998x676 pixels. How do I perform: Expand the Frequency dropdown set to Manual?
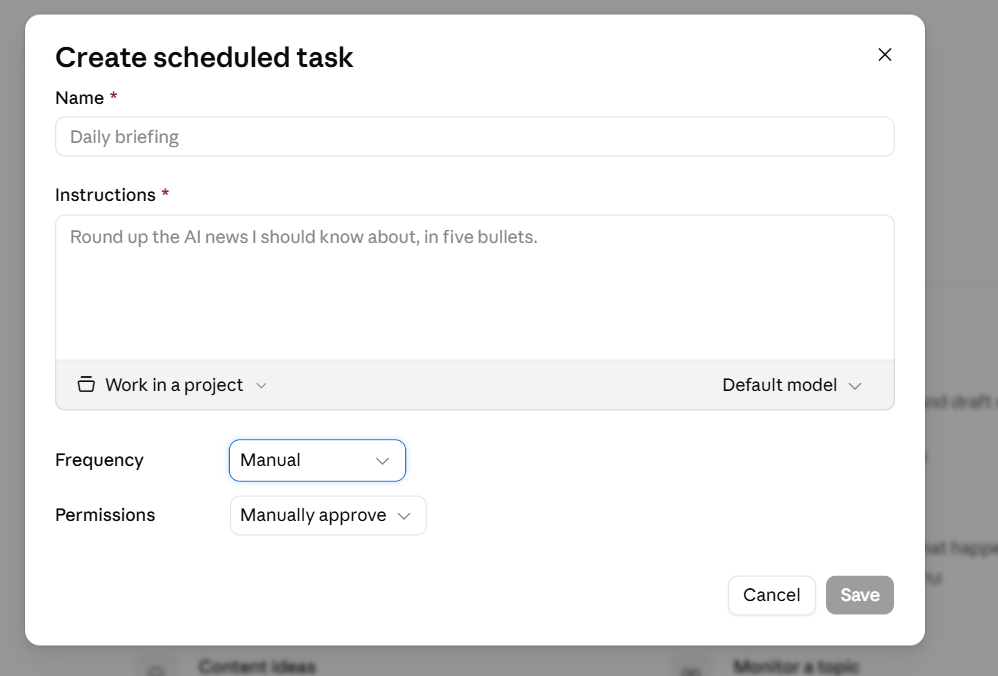tap(317, 460)
